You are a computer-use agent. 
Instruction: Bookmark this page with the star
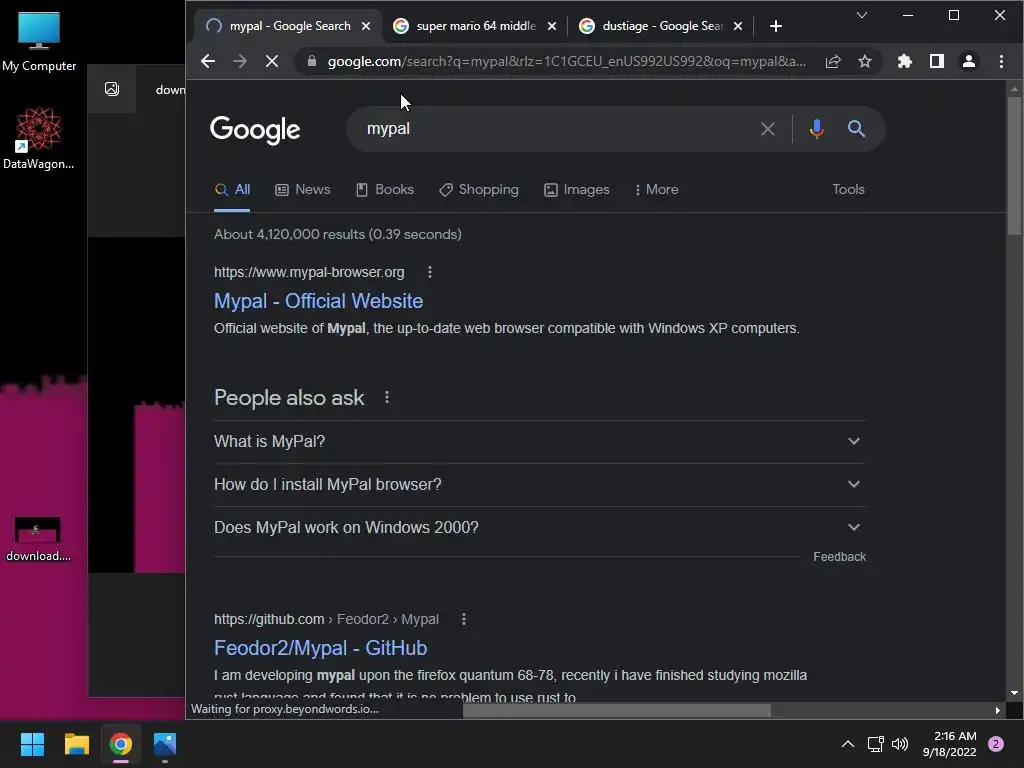[865, 61]
